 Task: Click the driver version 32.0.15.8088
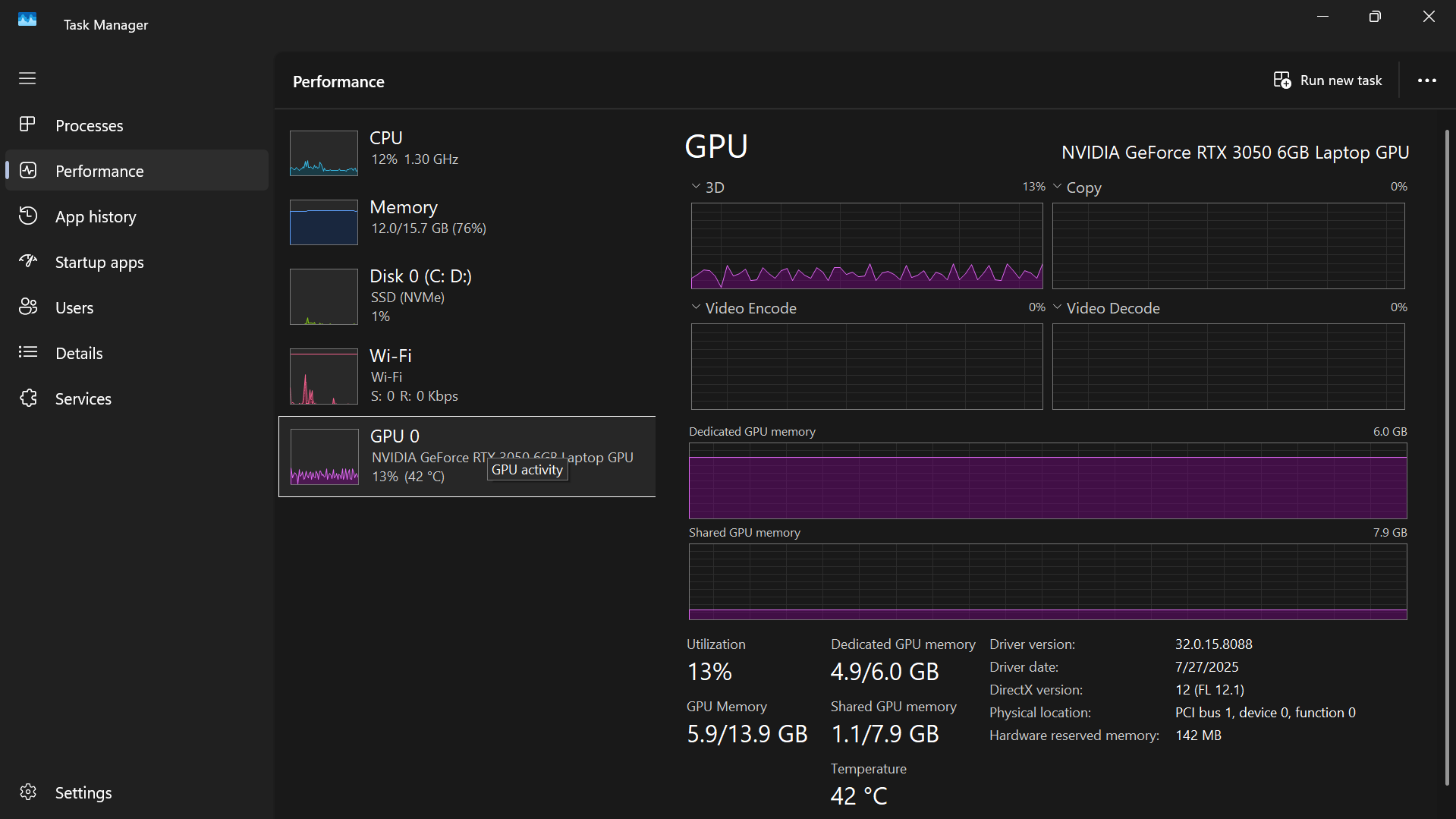click(1214, 644)
